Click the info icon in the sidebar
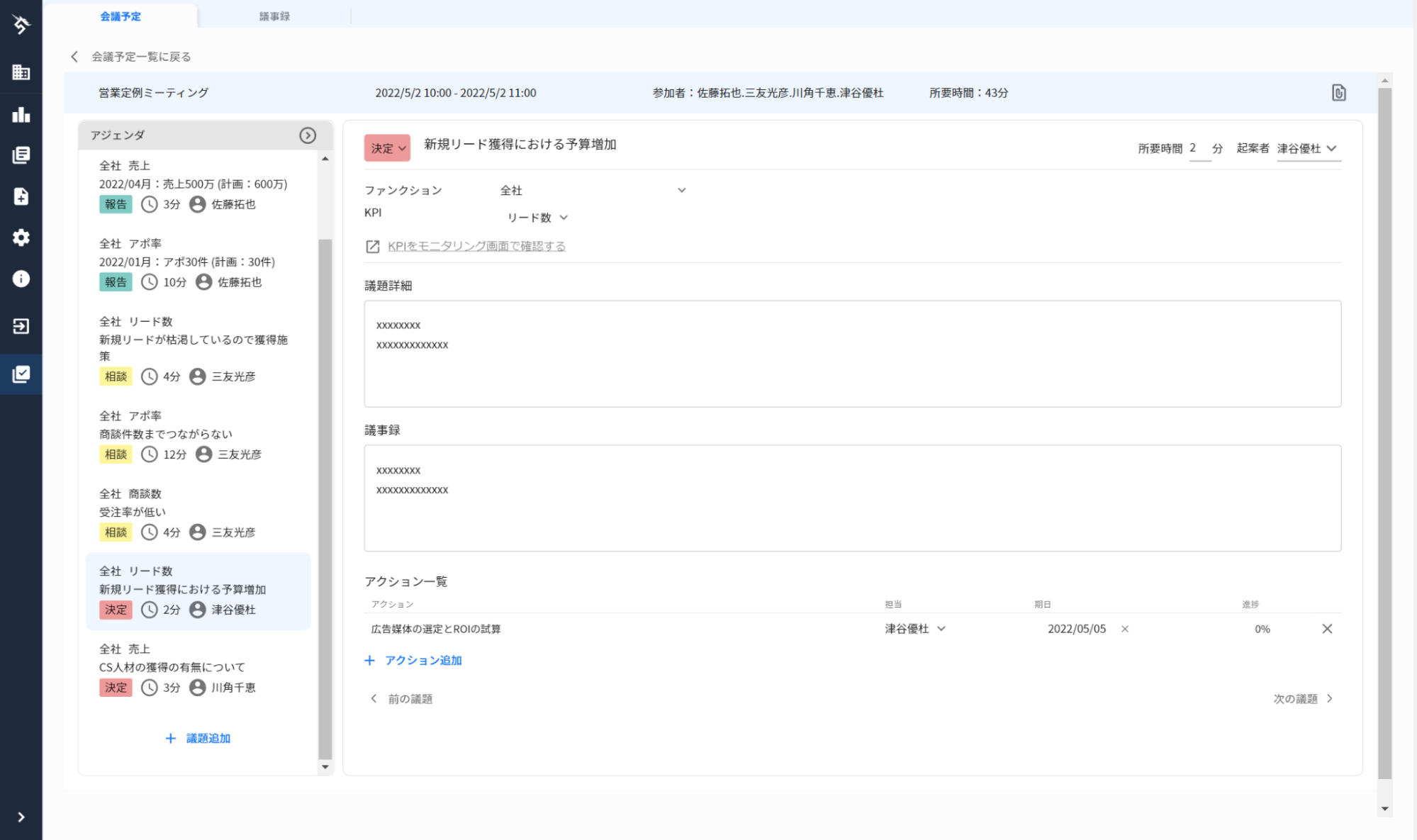 coord(21,279)
